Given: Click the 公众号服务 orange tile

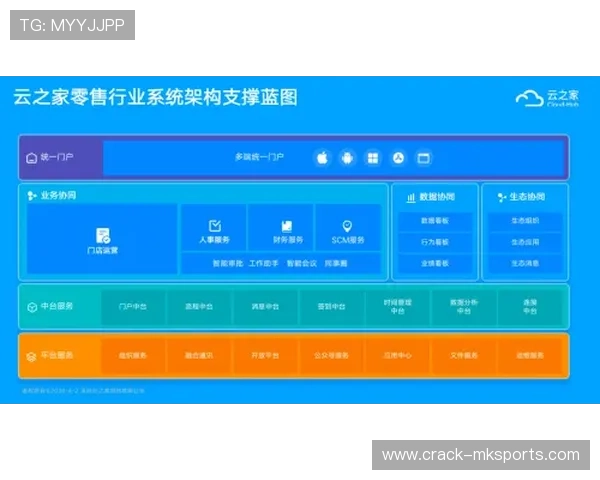Looking at the screenshot, I should [331, 356].
